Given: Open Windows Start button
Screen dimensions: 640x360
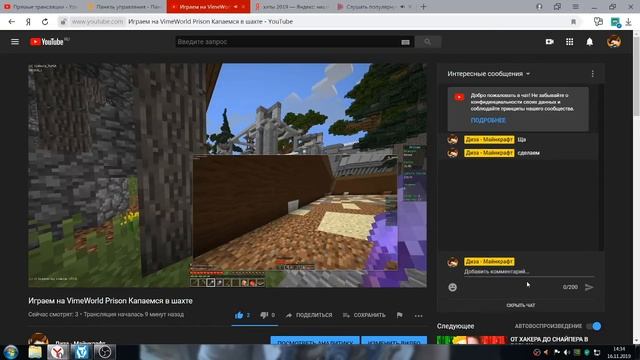Looking at the screenshot, I should [11, 352].
